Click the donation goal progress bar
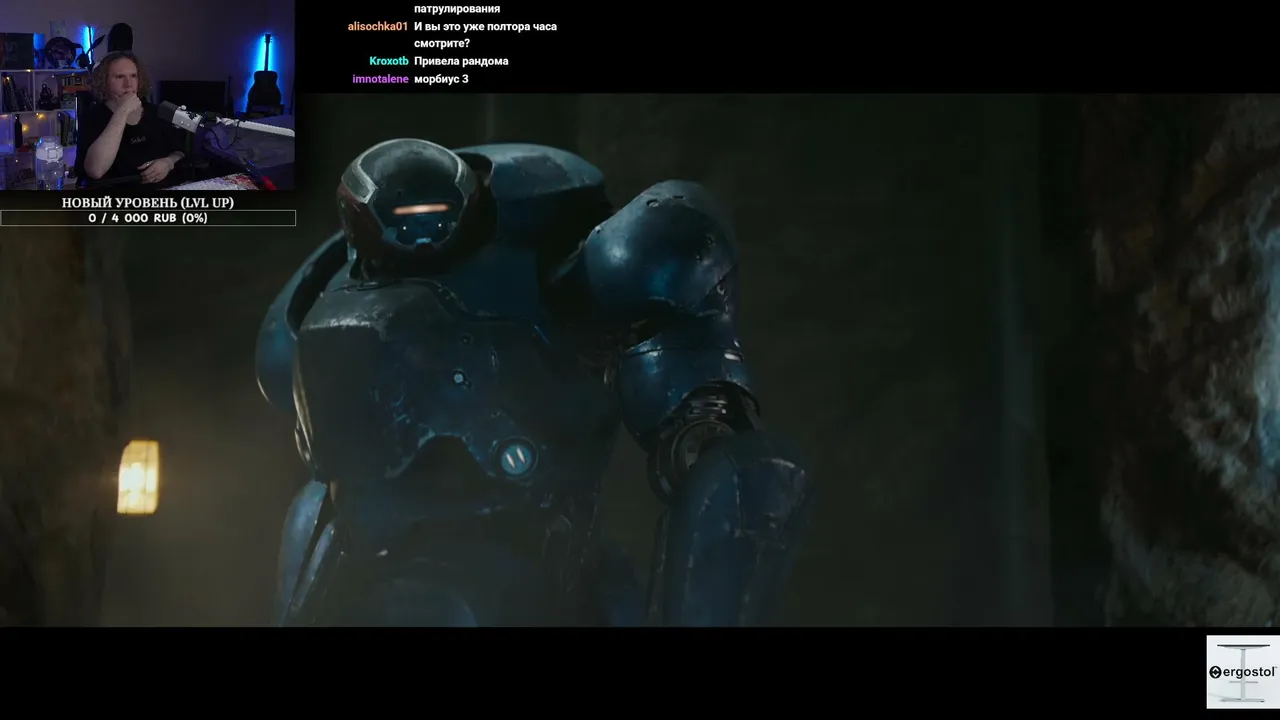Screen dimensions: 1280x720 pos(148,218)
